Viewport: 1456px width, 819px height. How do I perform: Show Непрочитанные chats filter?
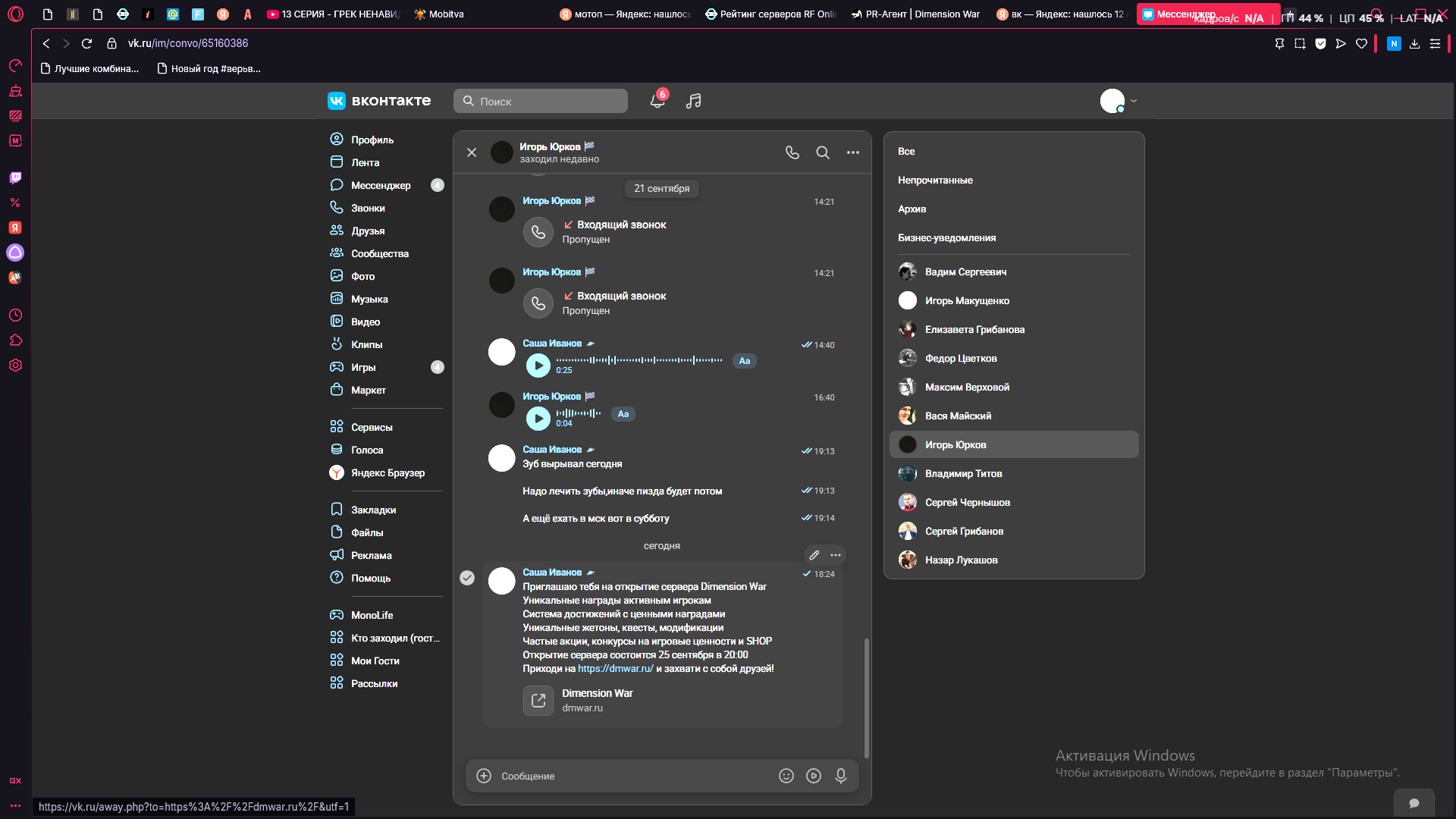point(935,180)
